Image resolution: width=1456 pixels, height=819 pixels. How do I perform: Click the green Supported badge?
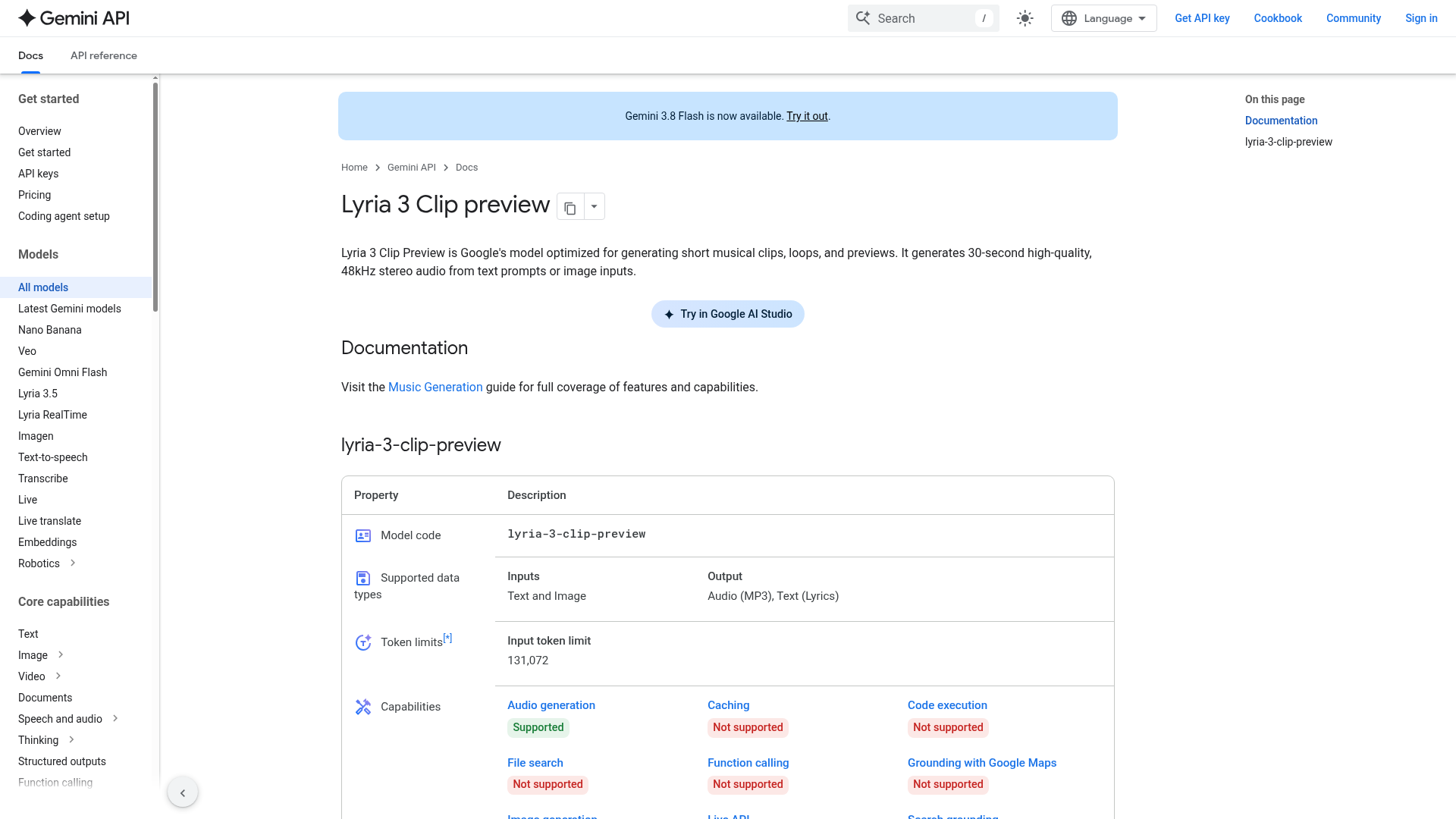538,727
